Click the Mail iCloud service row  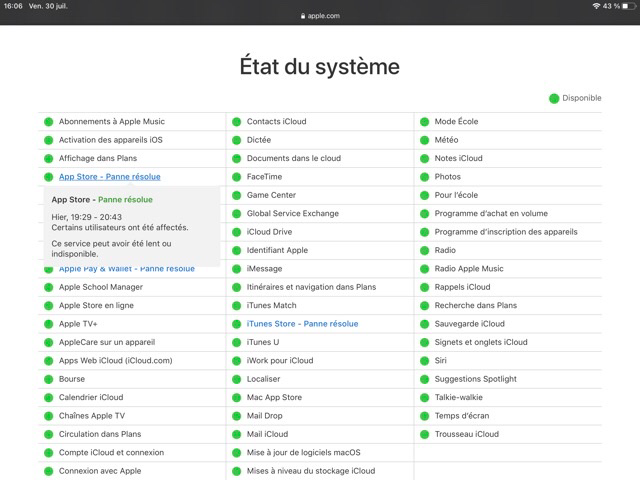click(267, 434)
